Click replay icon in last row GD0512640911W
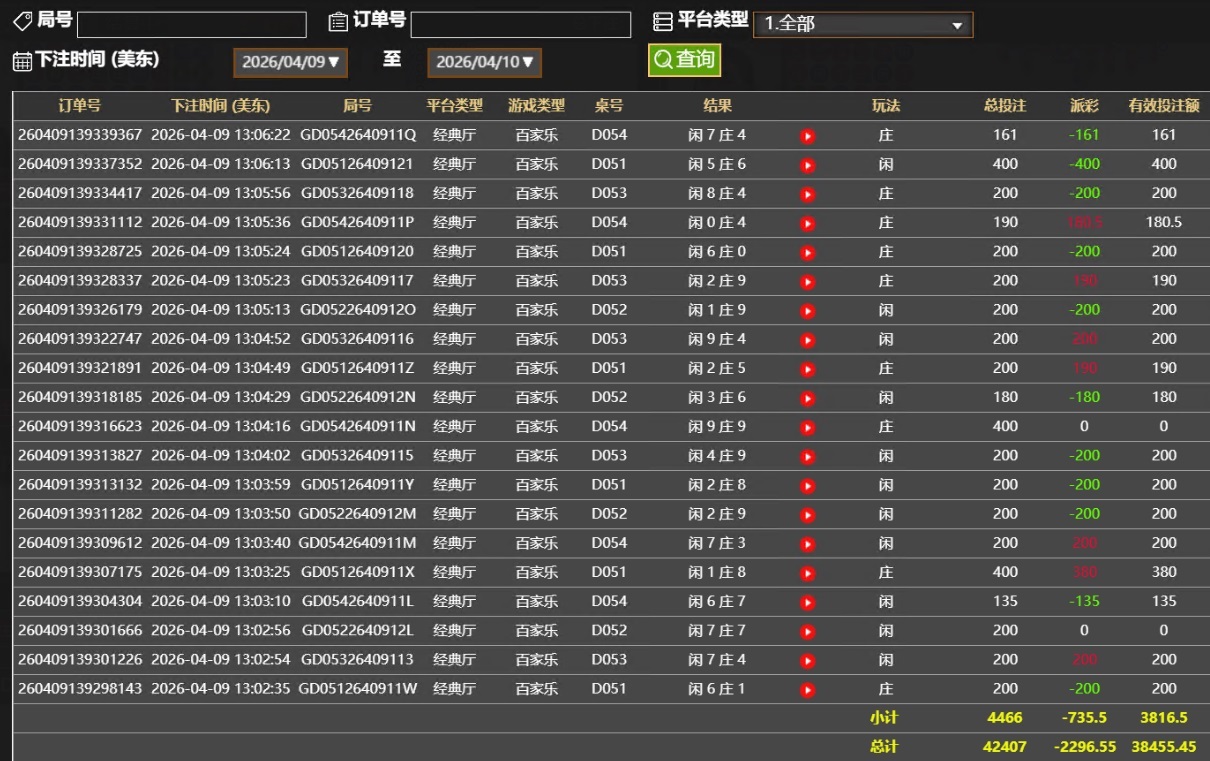Image resolution: width=1210 pixels, height=761 pixels. point(807,690)
